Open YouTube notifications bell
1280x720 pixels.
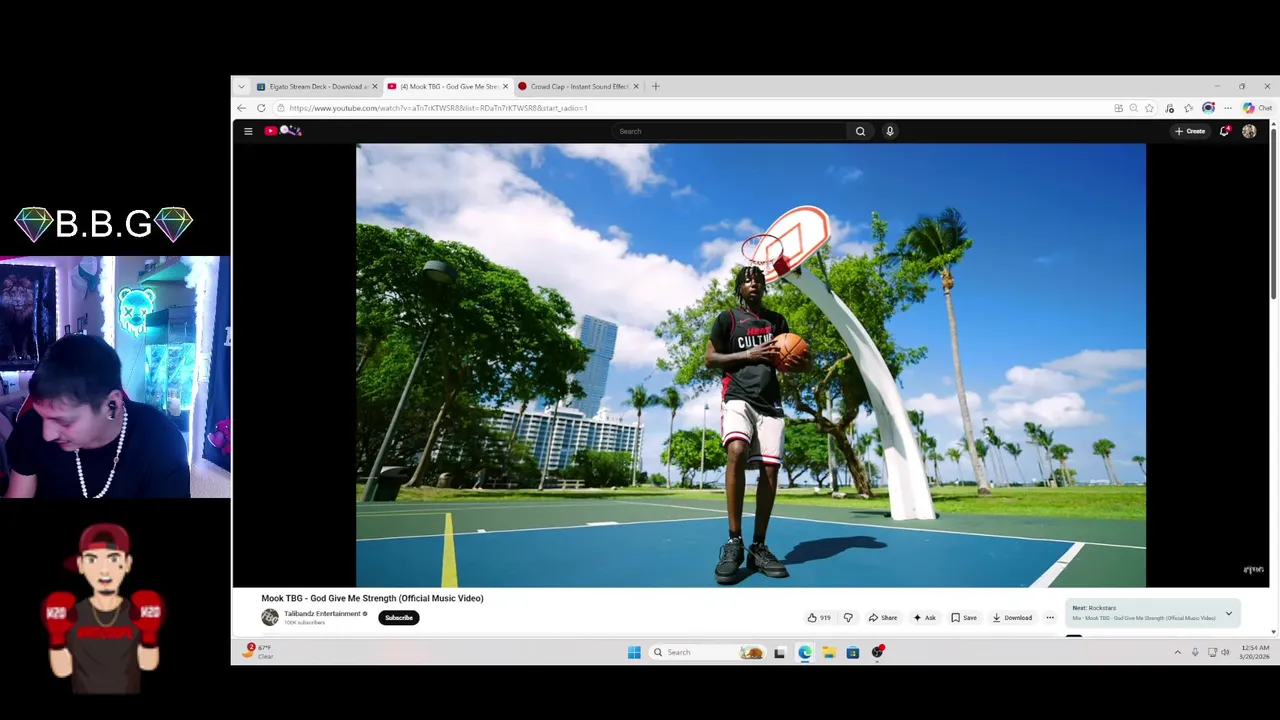click(x=1224, y=131)
